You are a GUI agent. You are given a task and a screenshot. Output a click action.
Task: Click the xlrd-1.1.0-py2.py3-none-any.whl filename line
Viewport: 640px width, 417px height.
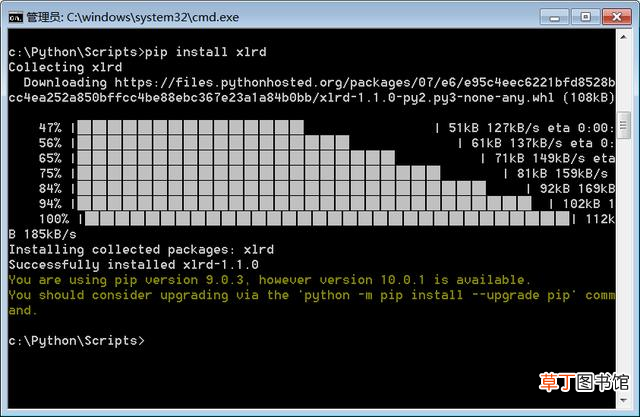311,98
